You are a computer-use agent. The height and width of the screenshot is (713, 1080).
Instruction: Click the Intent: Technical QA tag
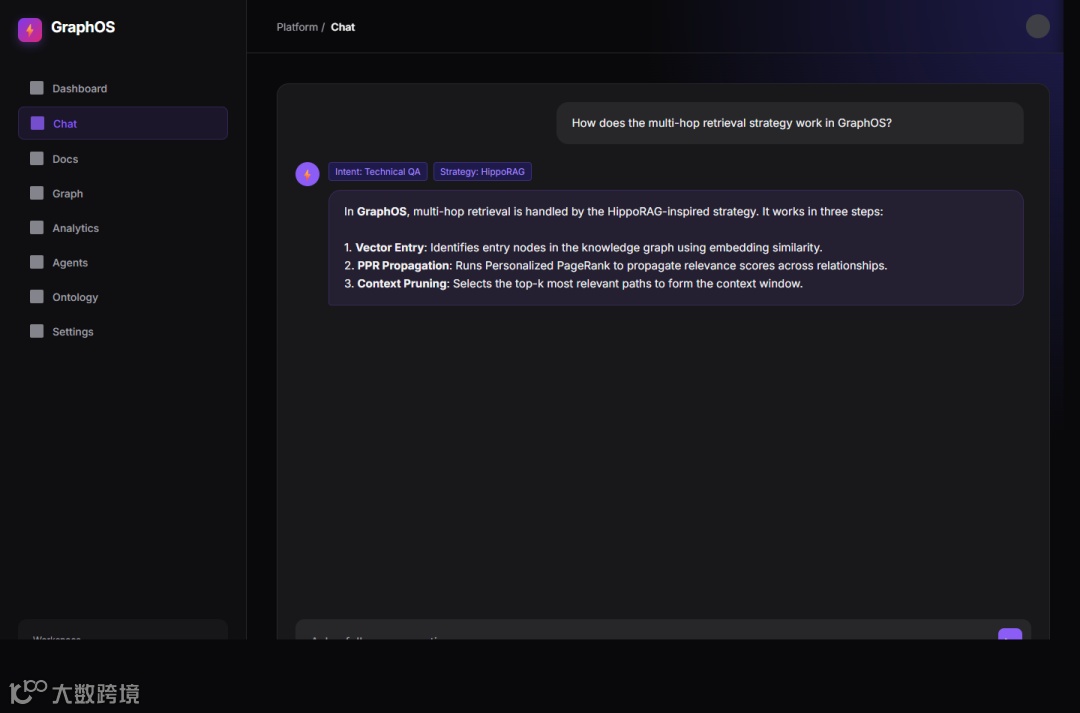(x=377, y=172)
